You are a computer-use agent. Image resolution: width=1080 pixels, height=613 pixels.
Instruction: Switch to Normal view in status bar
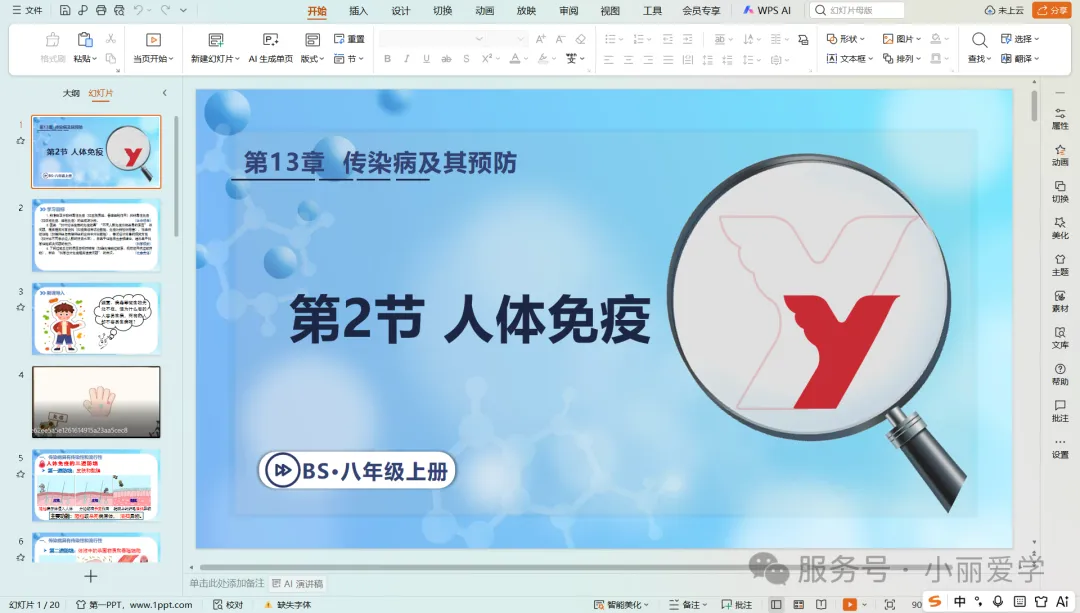click(776, 604)
